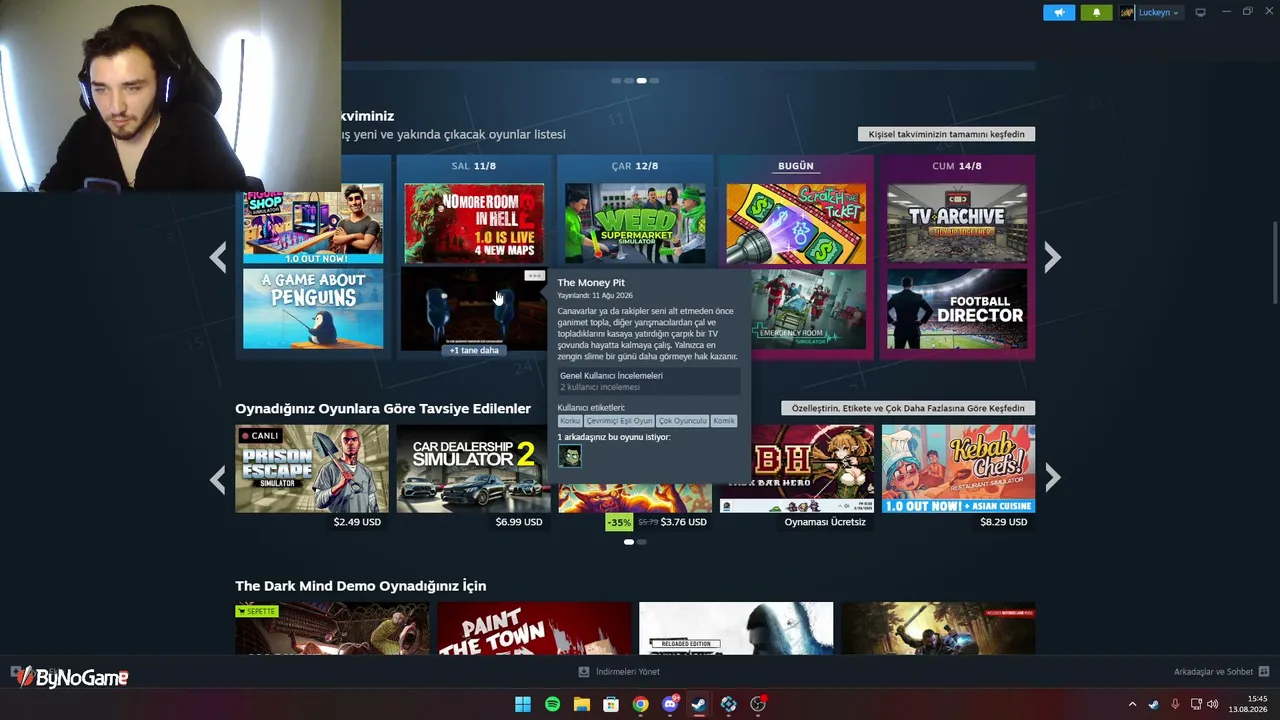
Task: Open the No More Room in Hell capsule
Action: point(474,223)
